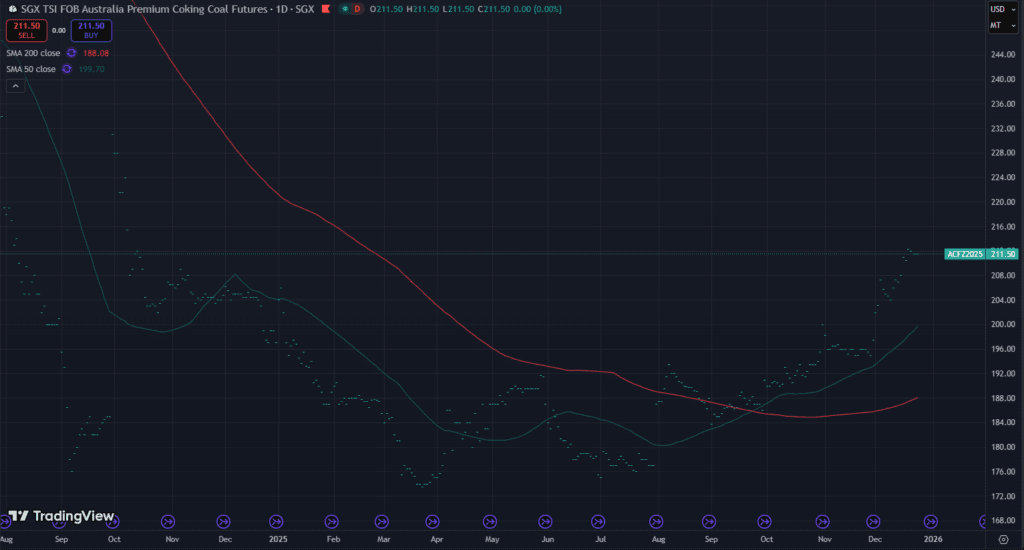Click the red SELL 211.50 button

[x=26, y=30]
